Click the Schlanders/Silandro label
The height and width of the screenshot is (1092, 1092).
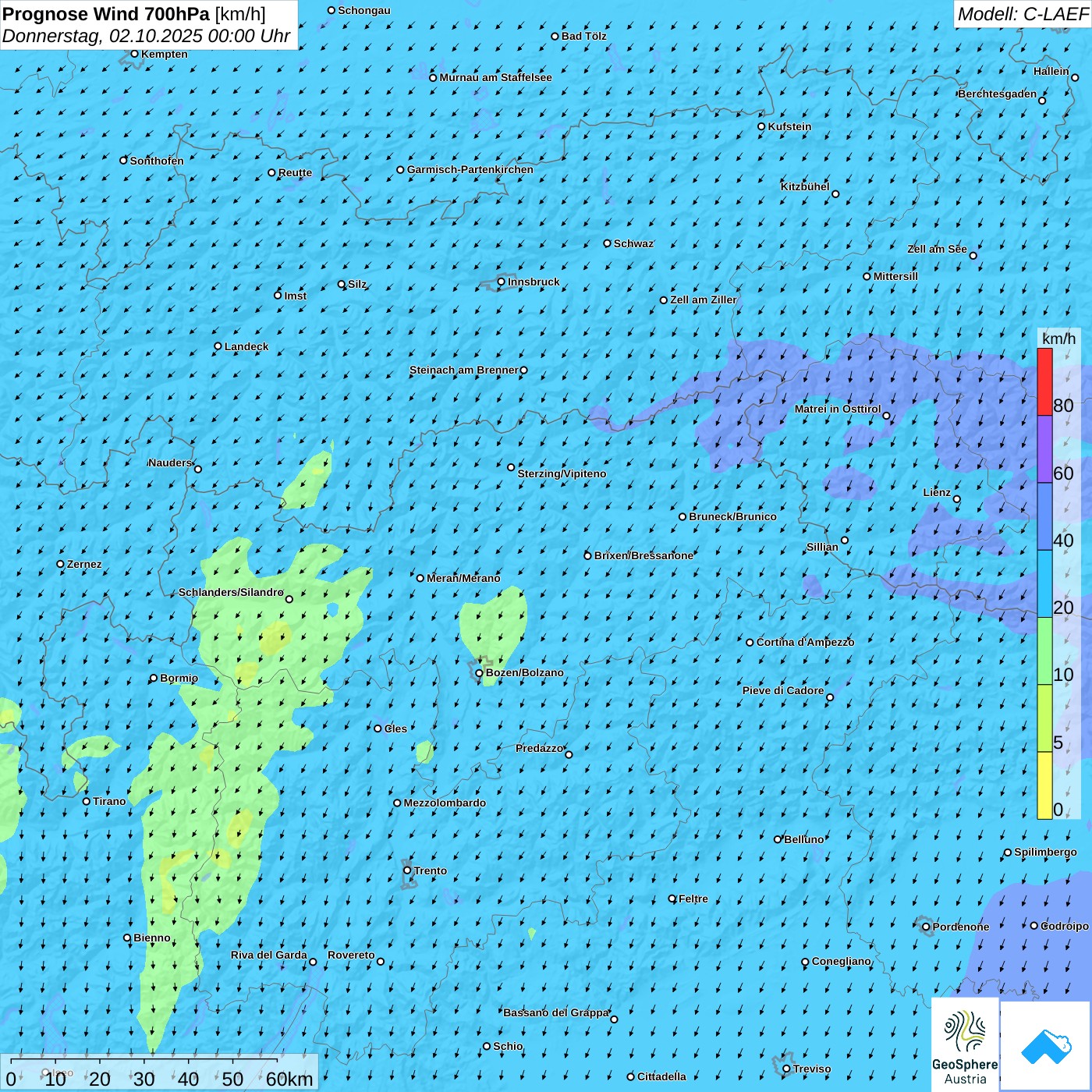(231, 592)
